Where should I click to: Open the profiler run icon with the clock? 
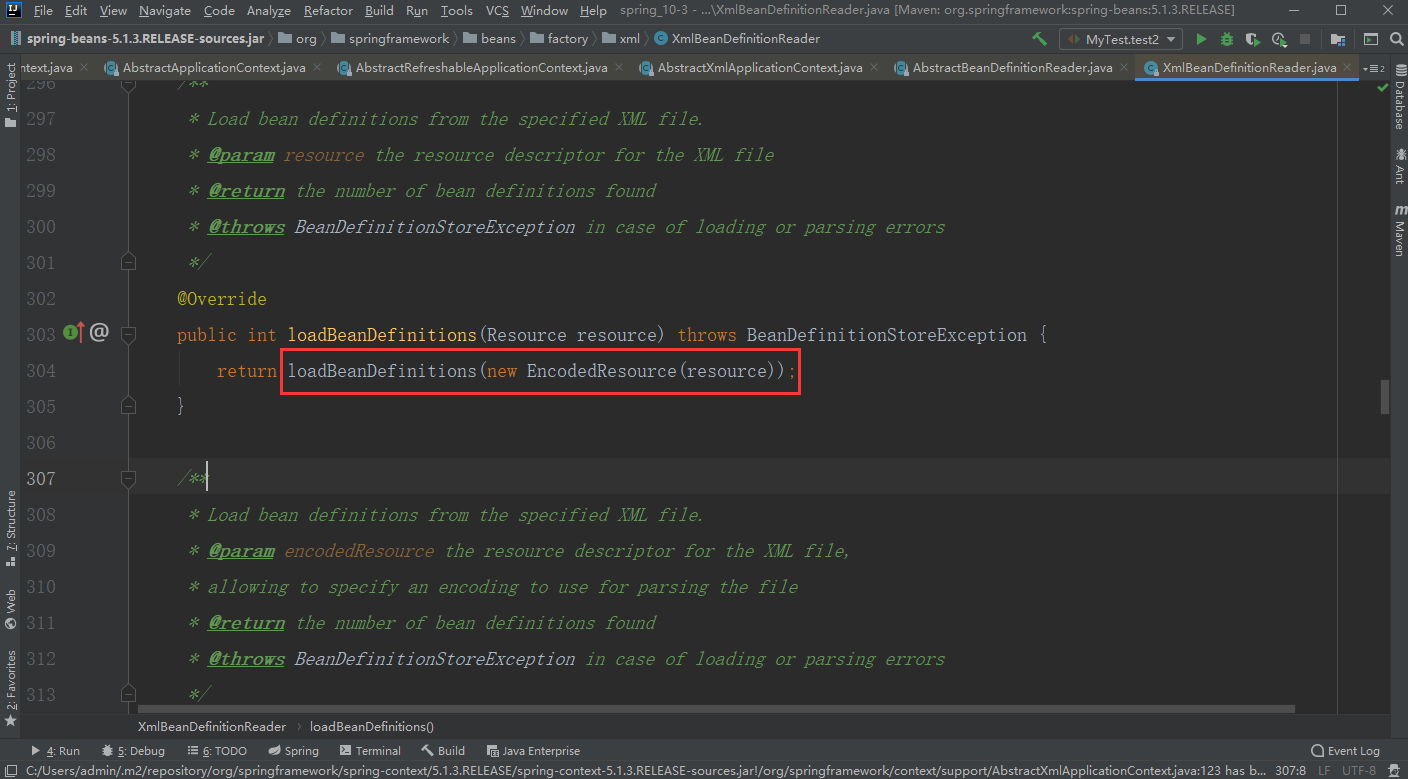1279,39
